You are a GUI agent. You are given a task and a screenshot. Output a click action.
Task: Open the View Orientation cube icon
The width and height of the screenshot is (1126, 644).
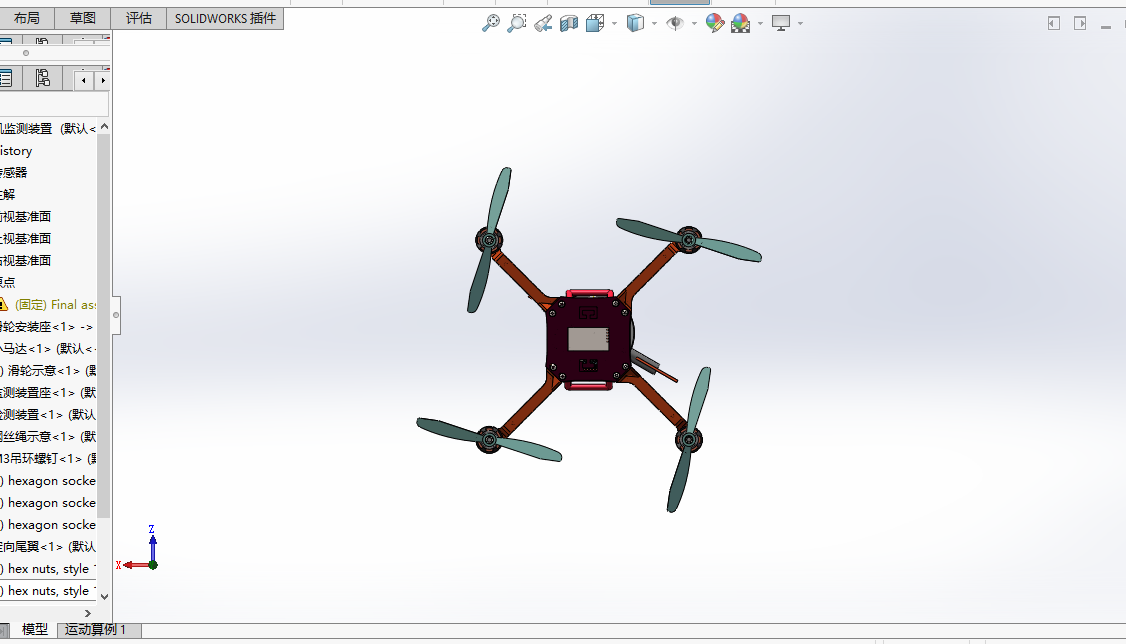click(x=595, y=24)
